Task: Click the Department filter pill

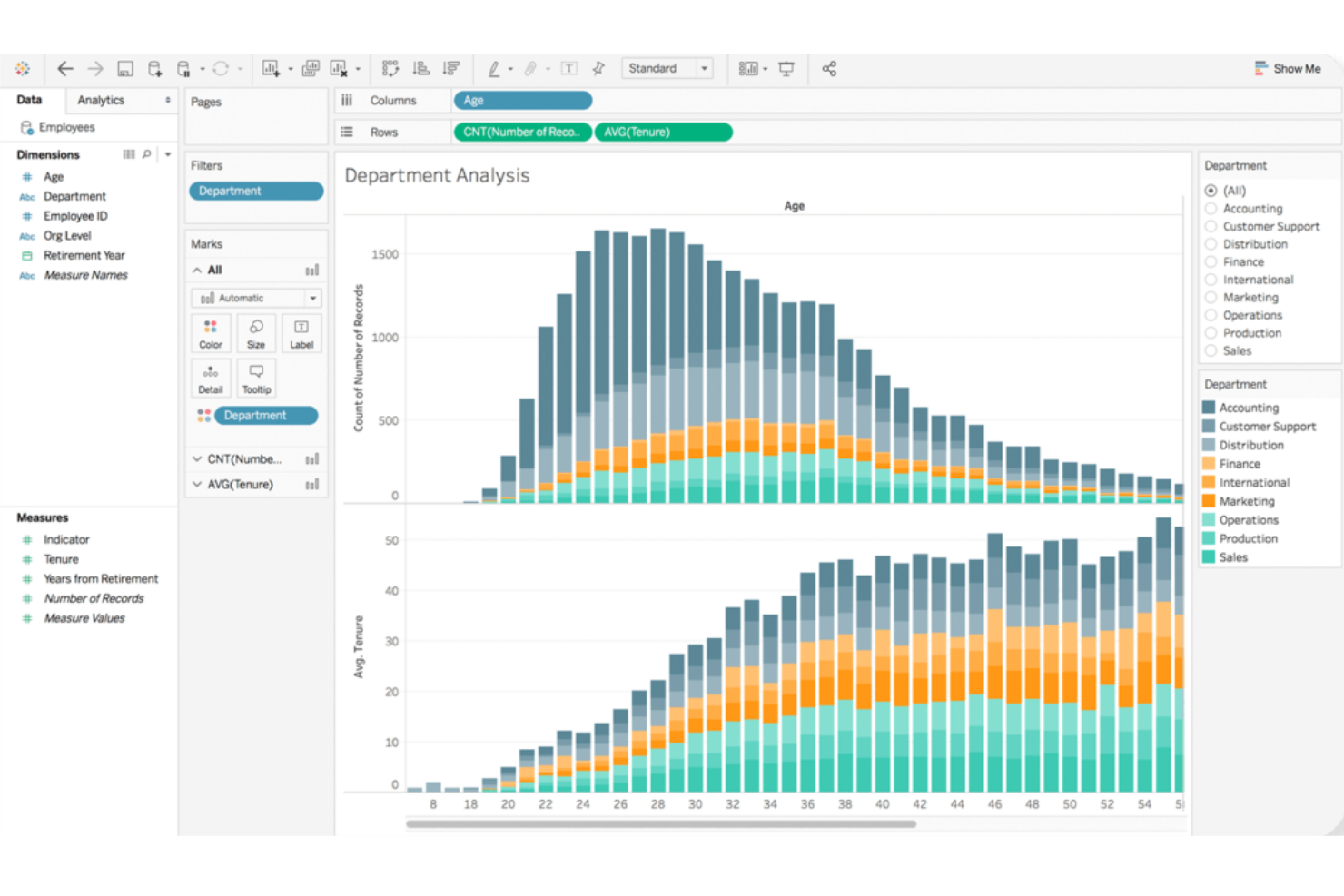Action: (x=256, y=191)
